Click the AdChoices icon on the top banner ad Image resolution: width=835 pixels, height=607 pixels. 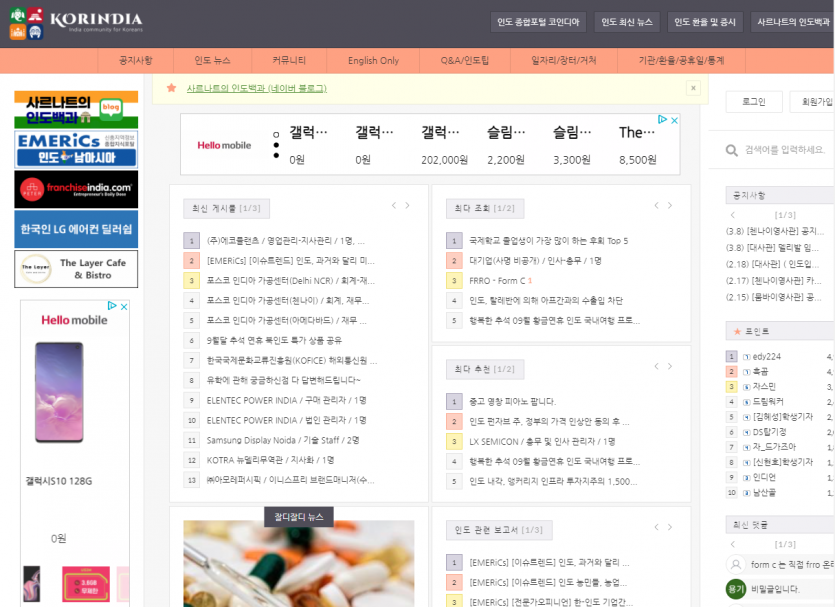pyautogui.click(x=662, y=120)
